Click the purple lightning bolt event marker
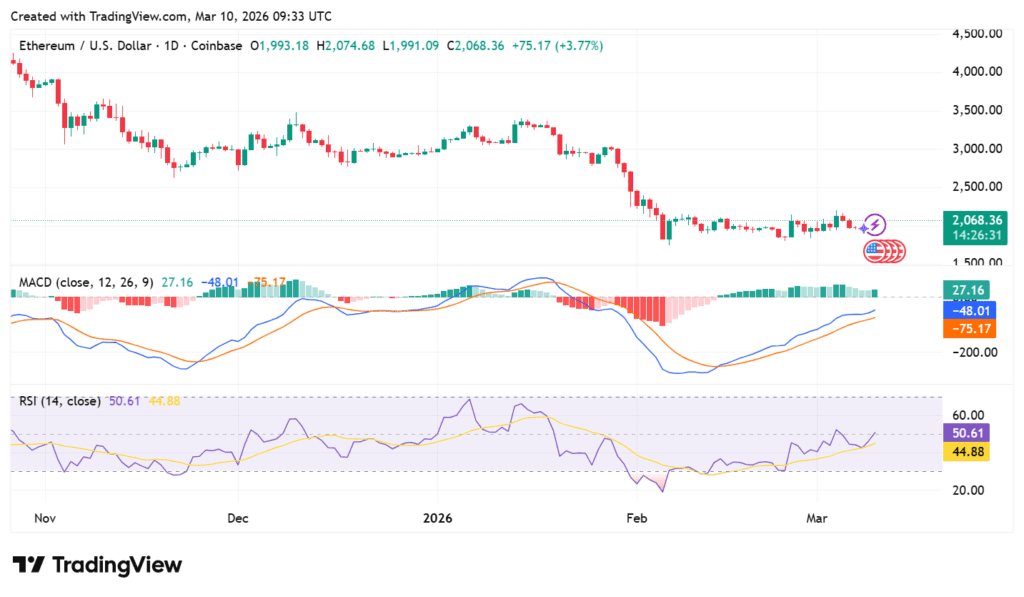Viewport: 1024px width, 597px height. [875, 224]
